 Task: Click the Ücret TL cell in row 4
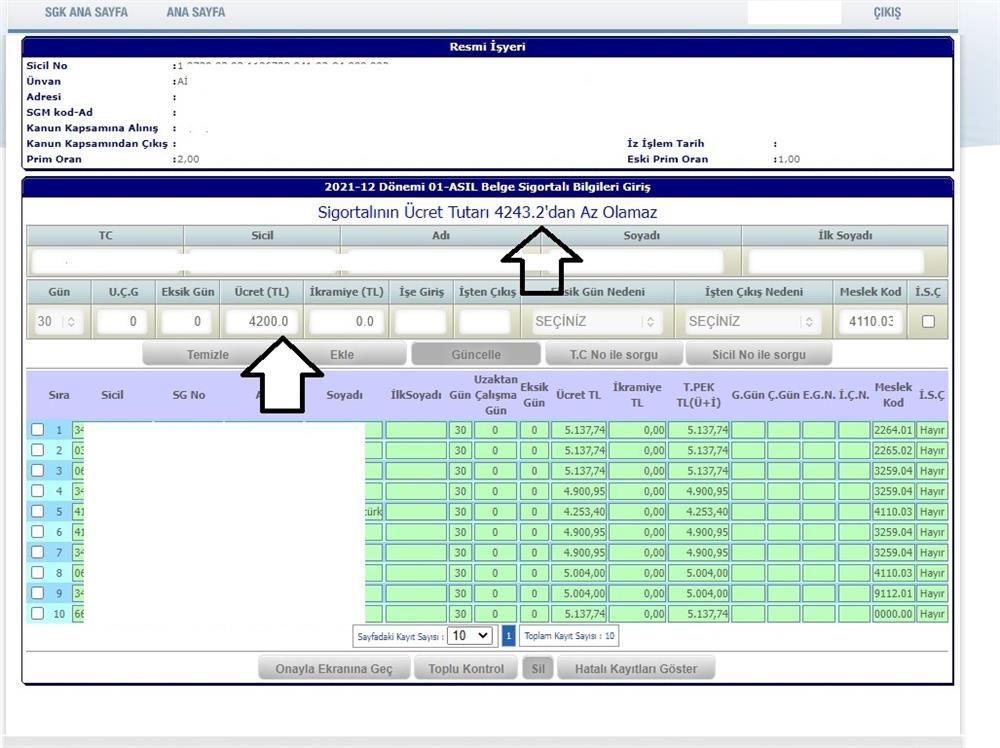(578, 491)
